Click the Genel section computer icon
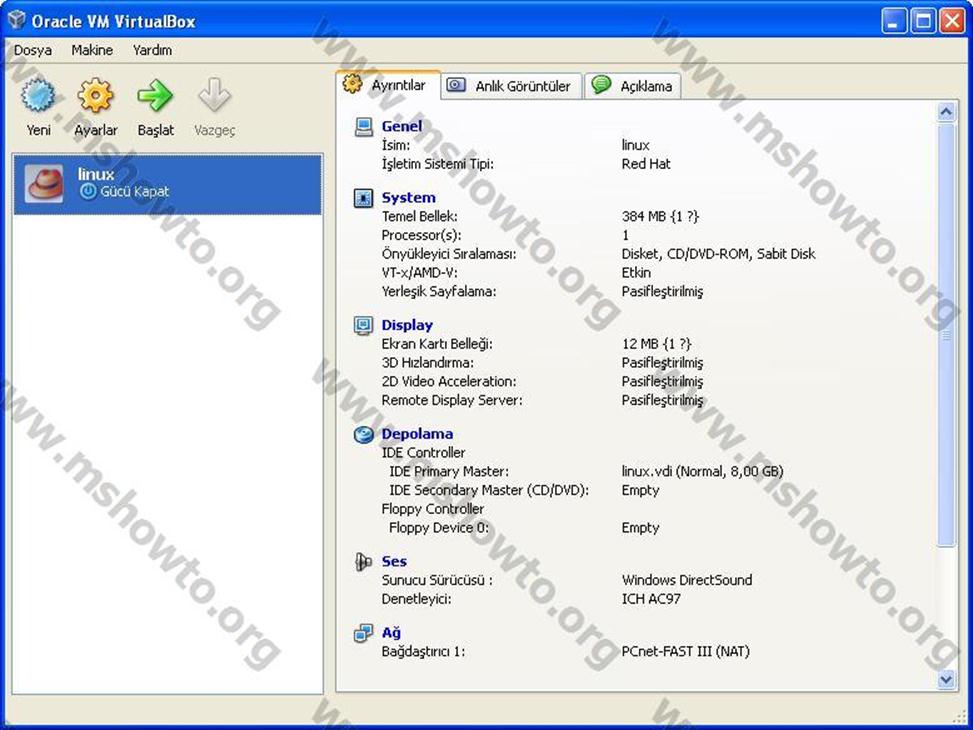This screenshot has width=973, height=730. [x=364, y=127]
